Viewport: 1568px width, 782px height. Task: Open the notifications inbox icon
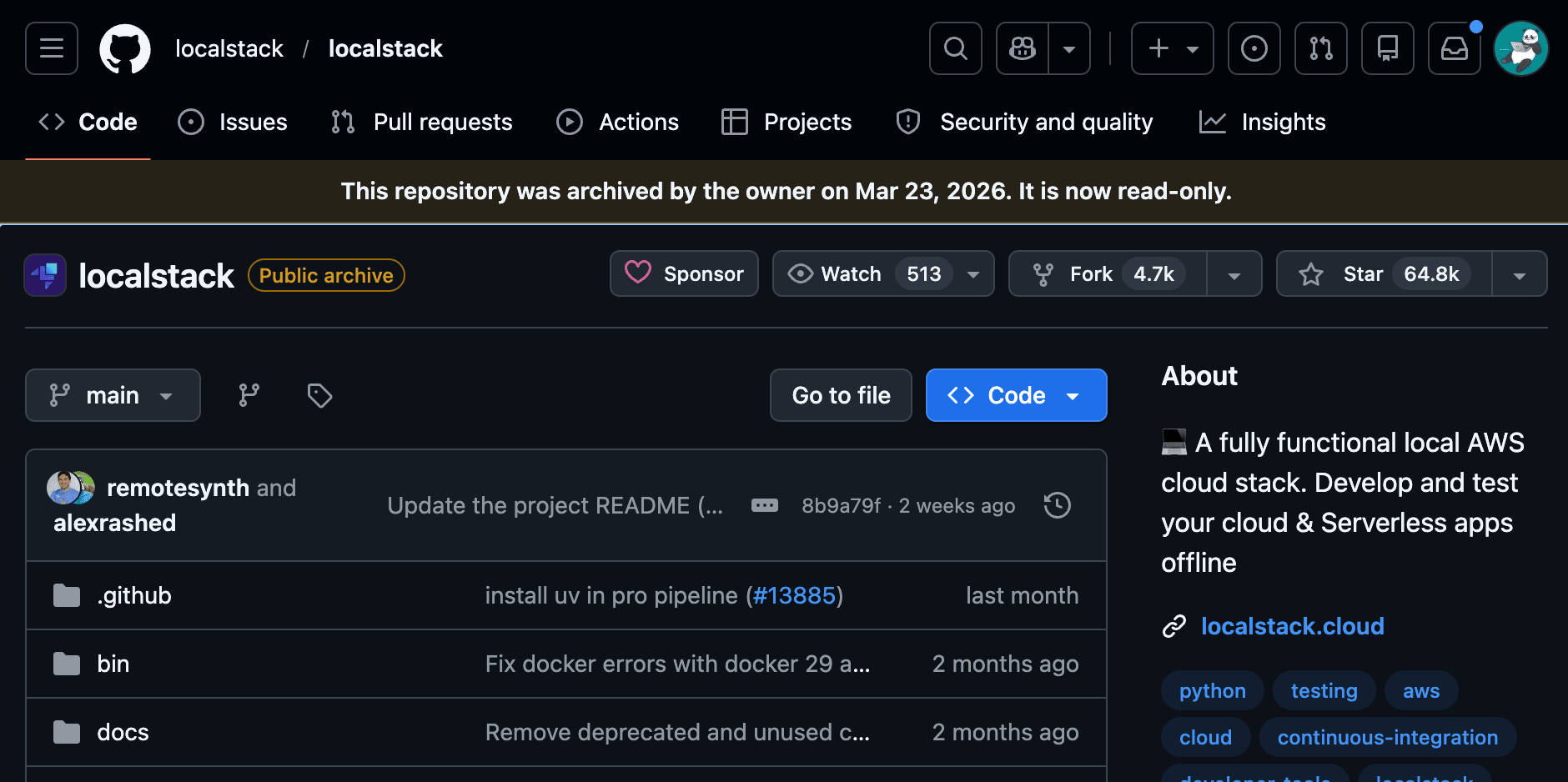tap(1455, 48)
